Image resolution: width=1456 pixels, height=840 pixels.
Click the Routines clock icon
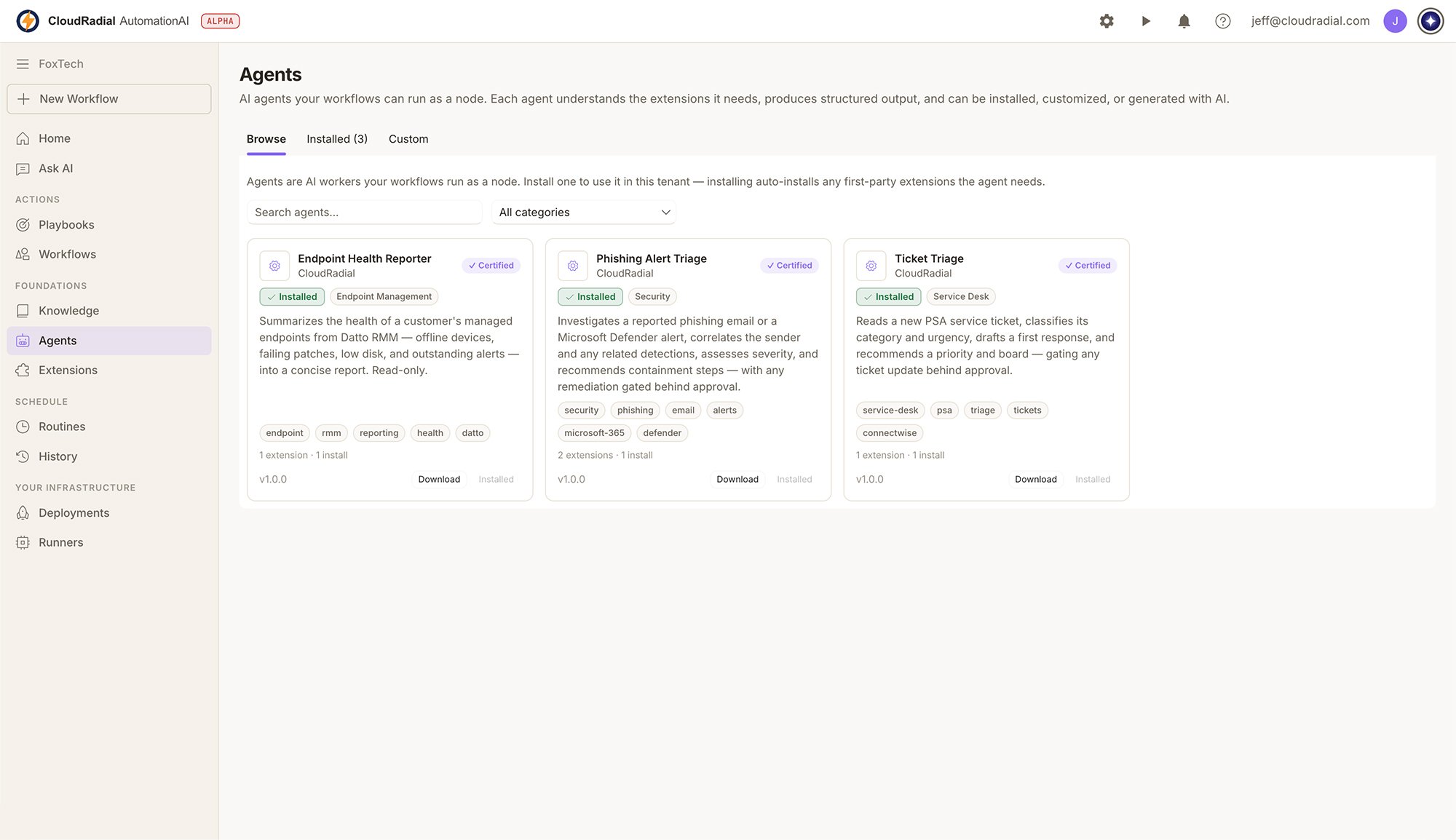pos(23,427)
